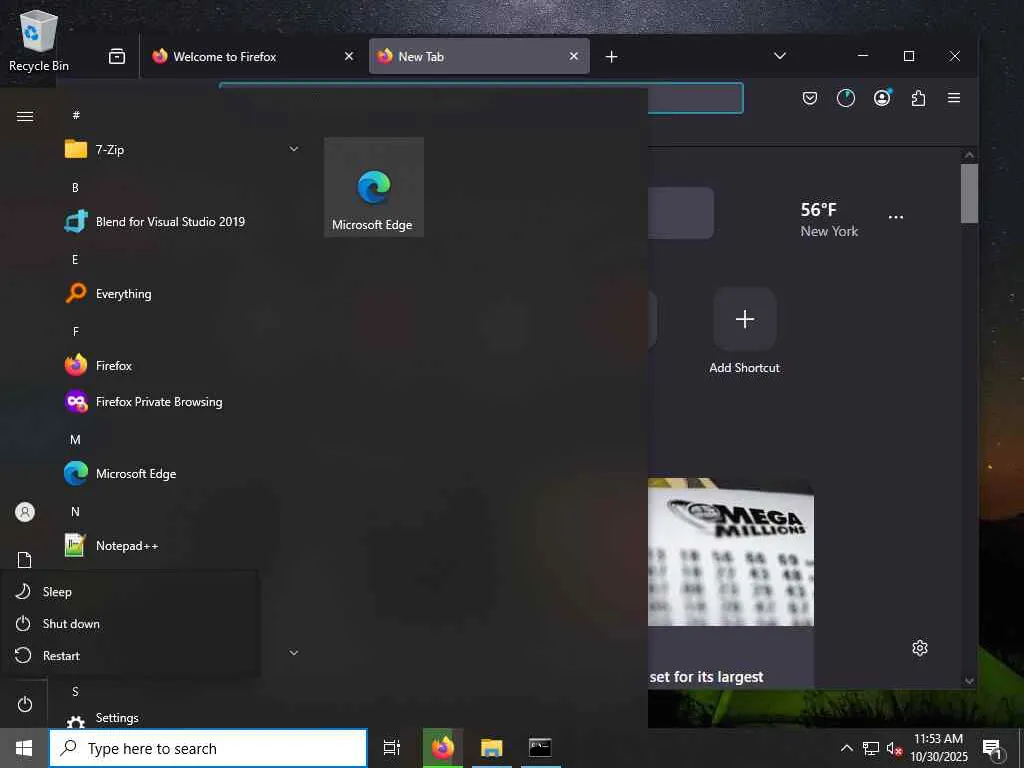Jump to the # section header
Image resolution: width=1024 pixels, height=768 pixels.
click(x=76, y=115)
